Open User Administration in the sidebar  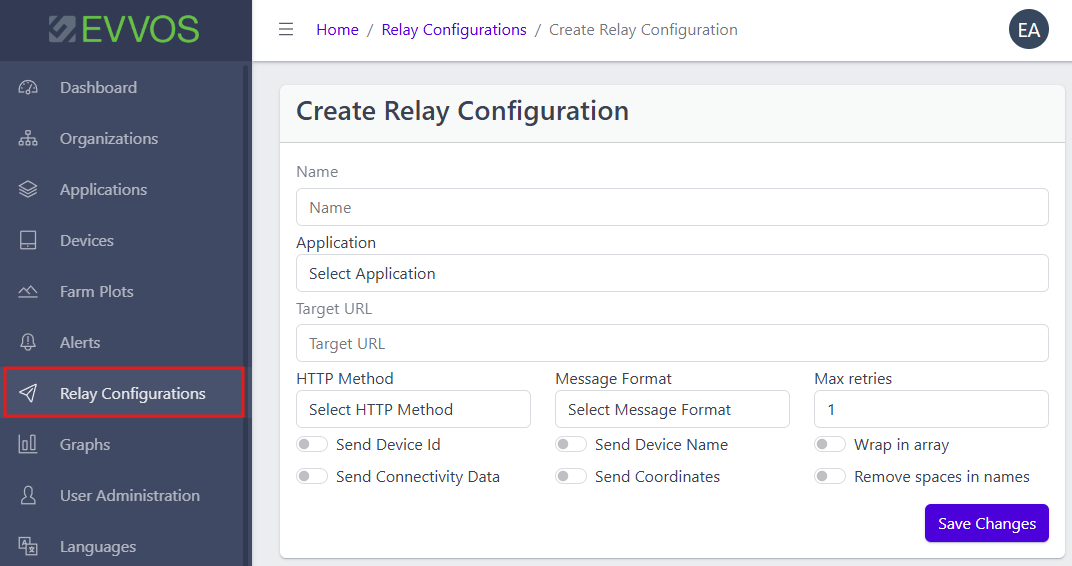click(129, 496)
